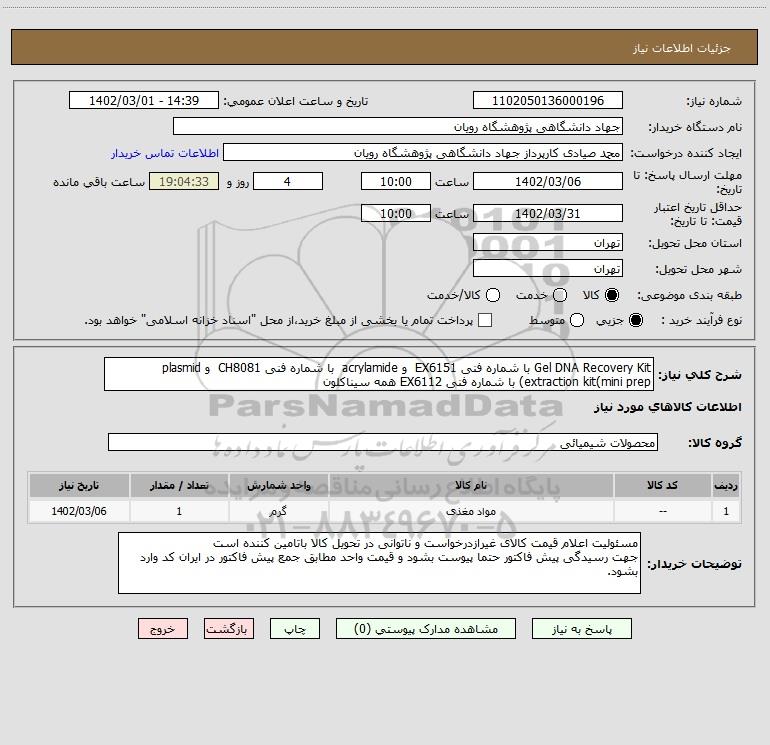
Task: Click the general need description text box
Action: [x=379, y=374]
